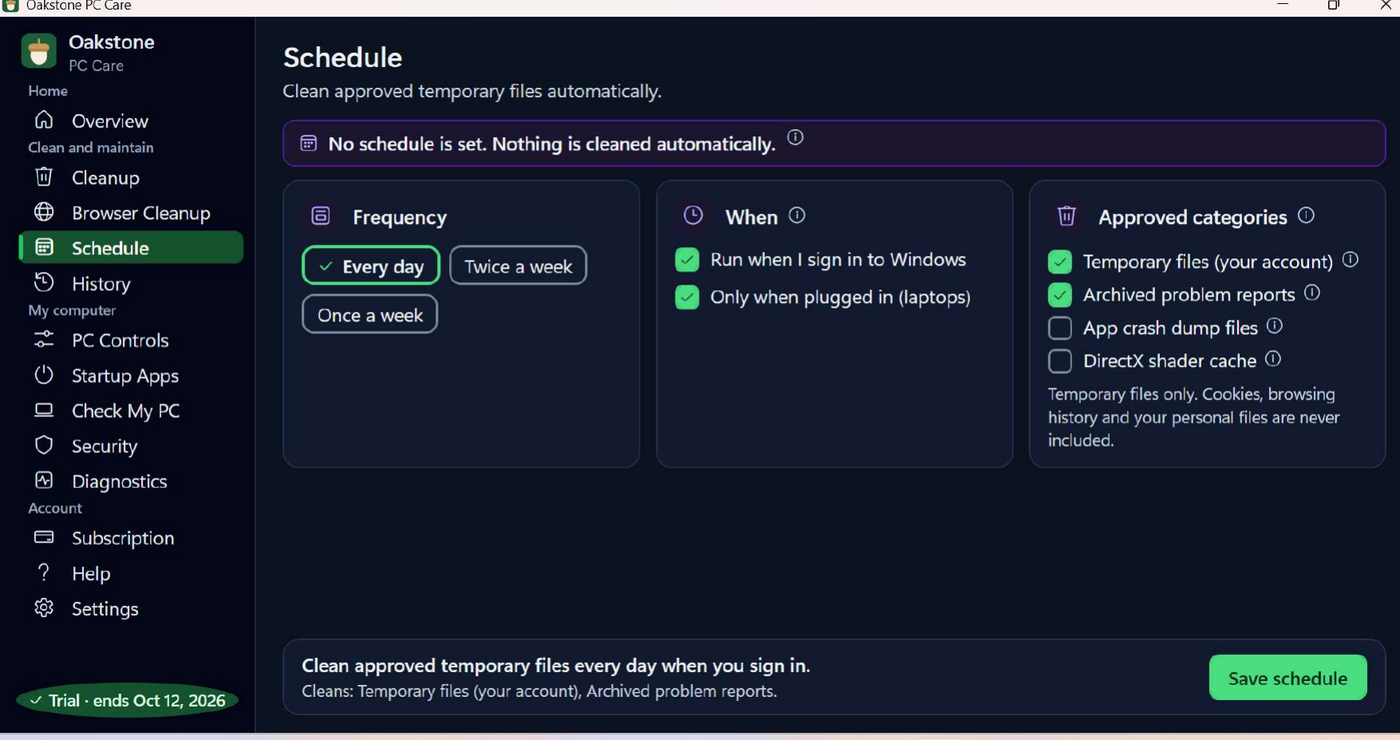Click the History clock icon in sidebar
The width and height of the screenshot is (1400, 740).
click(x=44, y=282)
